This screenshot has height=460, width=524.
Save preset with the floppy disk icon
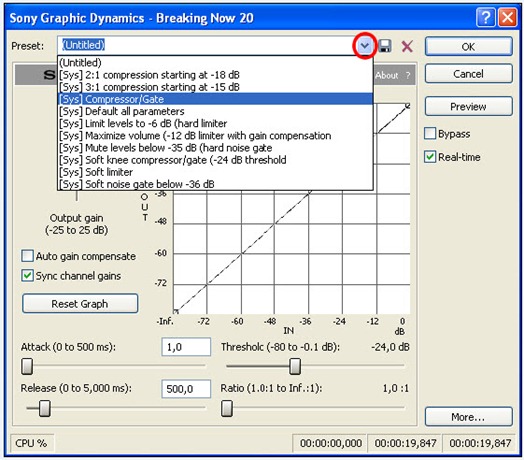(x=385, y=46)
